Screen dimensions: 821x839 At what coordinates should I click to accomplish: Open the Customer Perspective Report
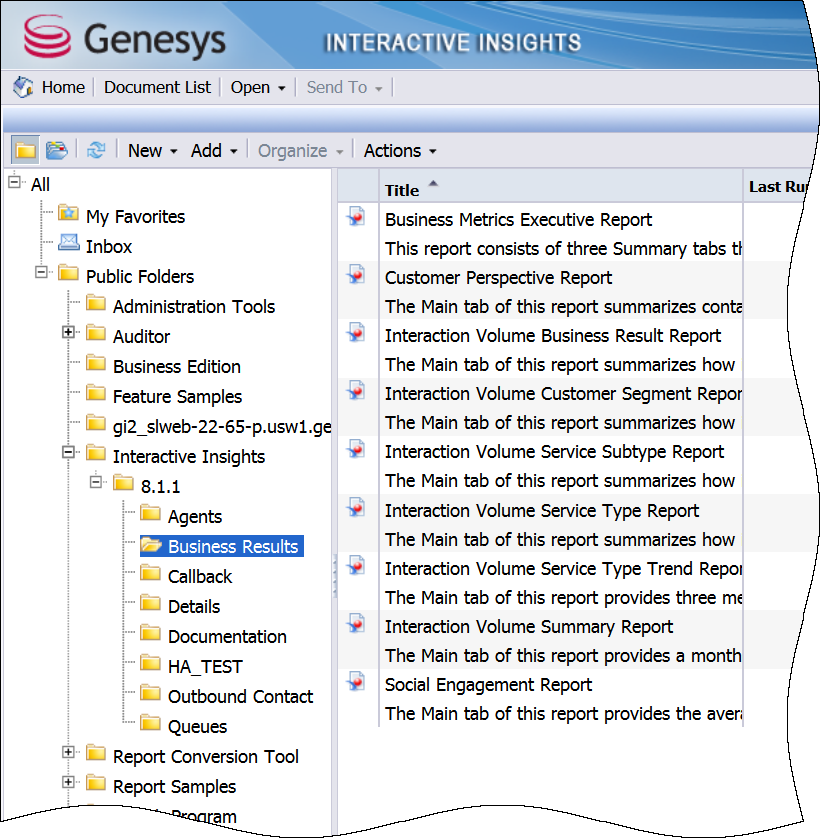pyautogui.click(x=498, y=278)
